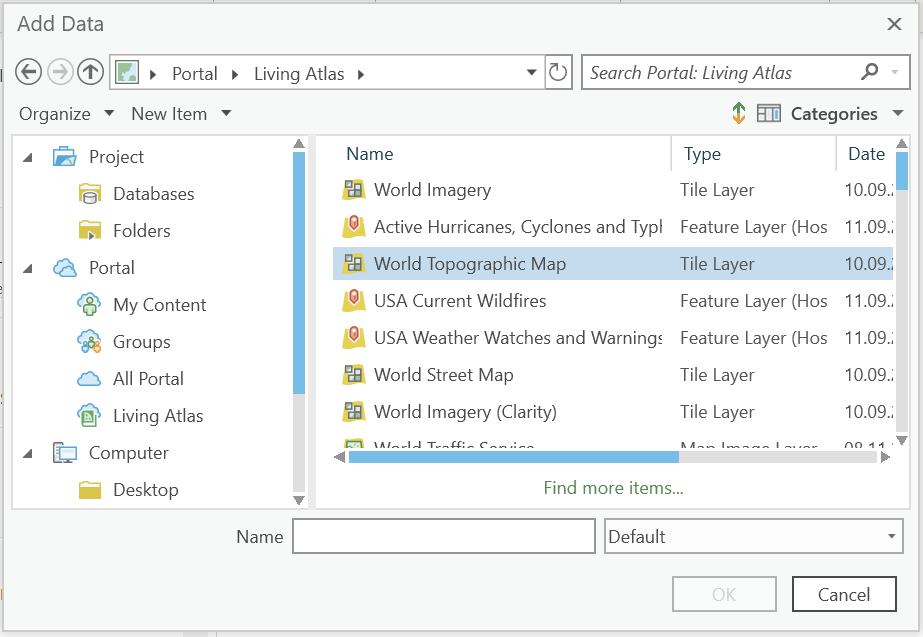
Task: Click the search magnifier icon
Action: (869, 72)
